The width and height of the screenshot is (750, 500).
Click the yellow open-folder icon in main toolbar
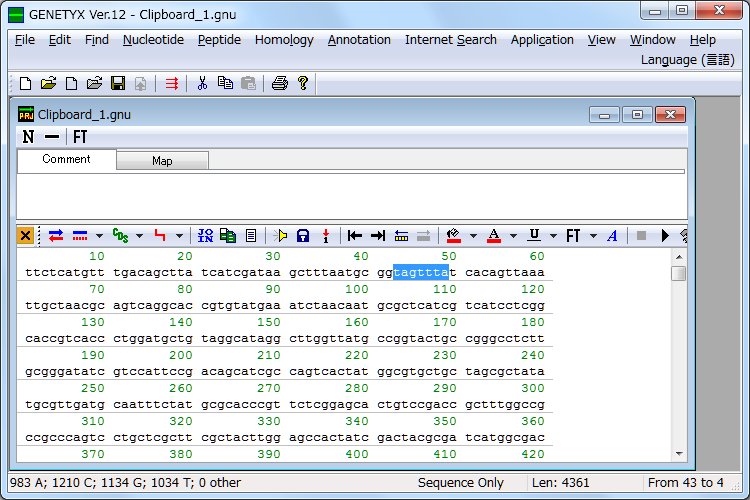48,83
